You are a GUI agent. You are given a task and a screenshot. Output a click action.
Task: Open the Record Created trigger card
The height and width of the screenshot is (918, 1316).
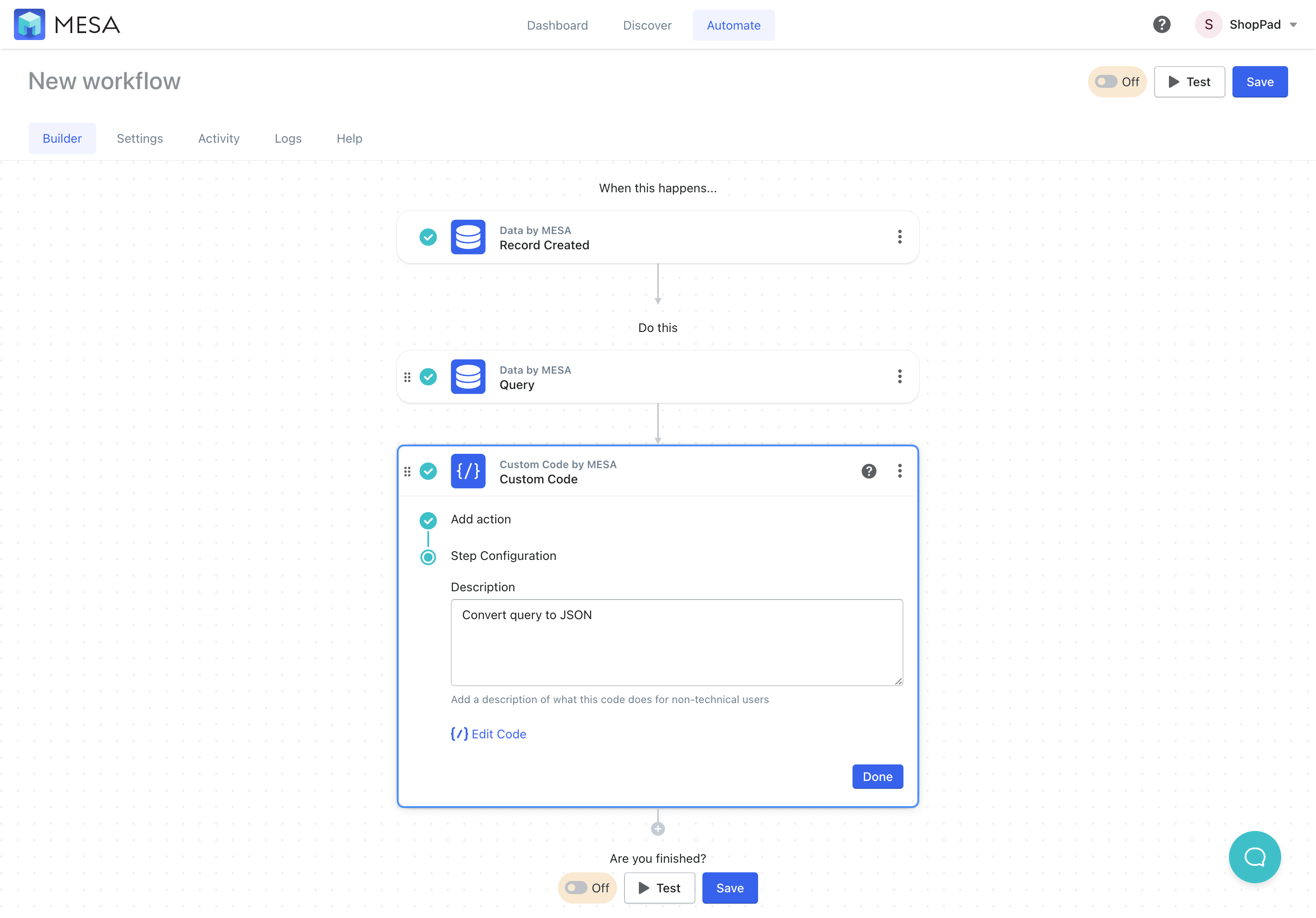pos(658,237)
